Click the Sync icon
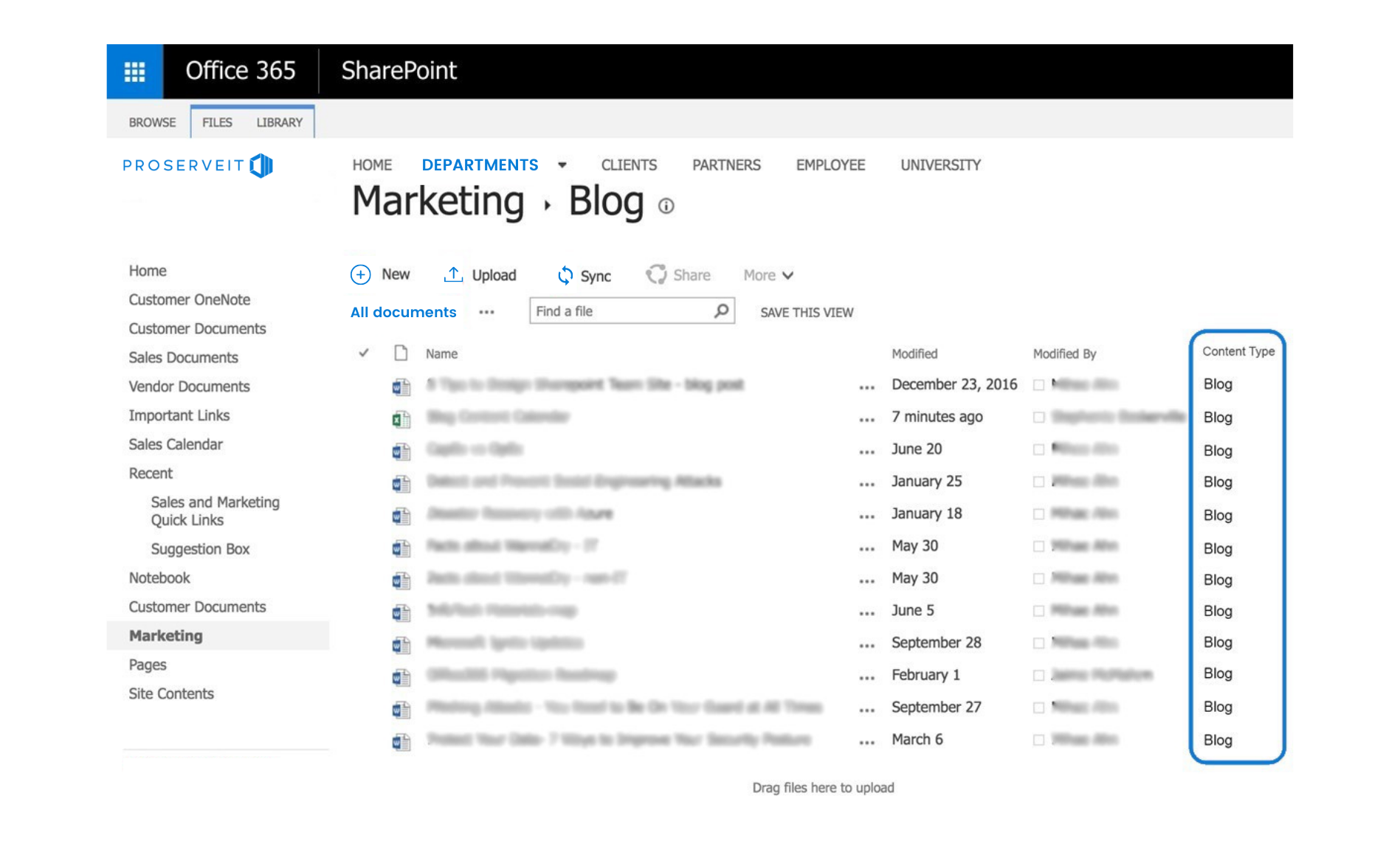 (x=565, y=275)
